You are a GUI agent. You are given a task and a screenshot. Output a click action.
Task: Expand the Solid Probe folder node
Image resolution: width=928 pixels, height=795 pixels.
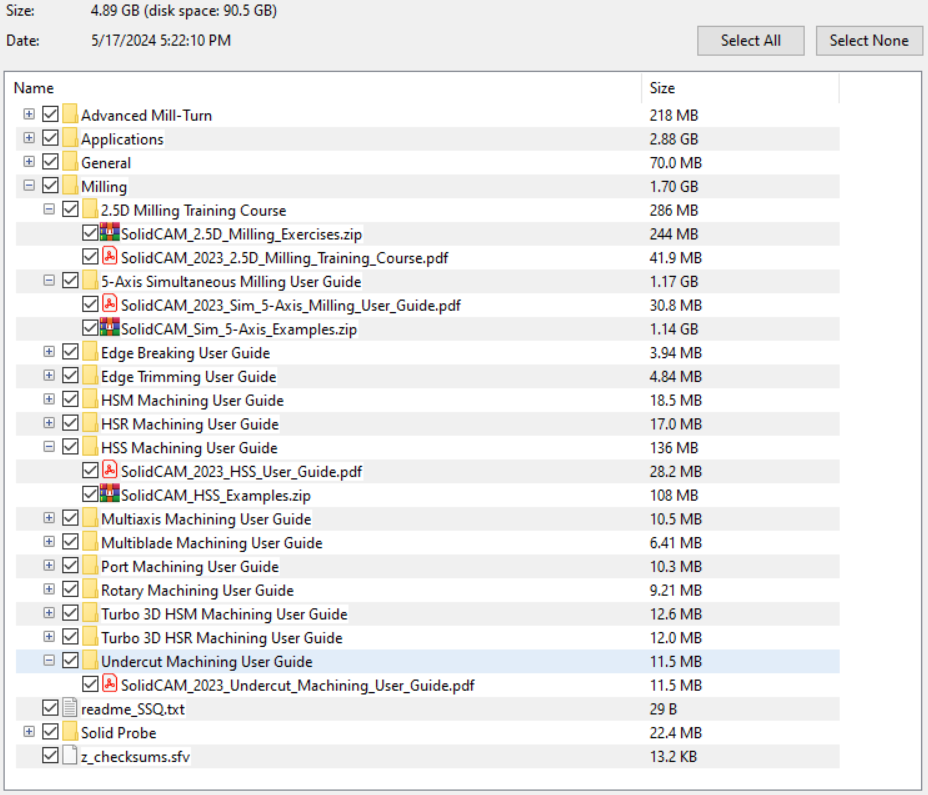29,732
